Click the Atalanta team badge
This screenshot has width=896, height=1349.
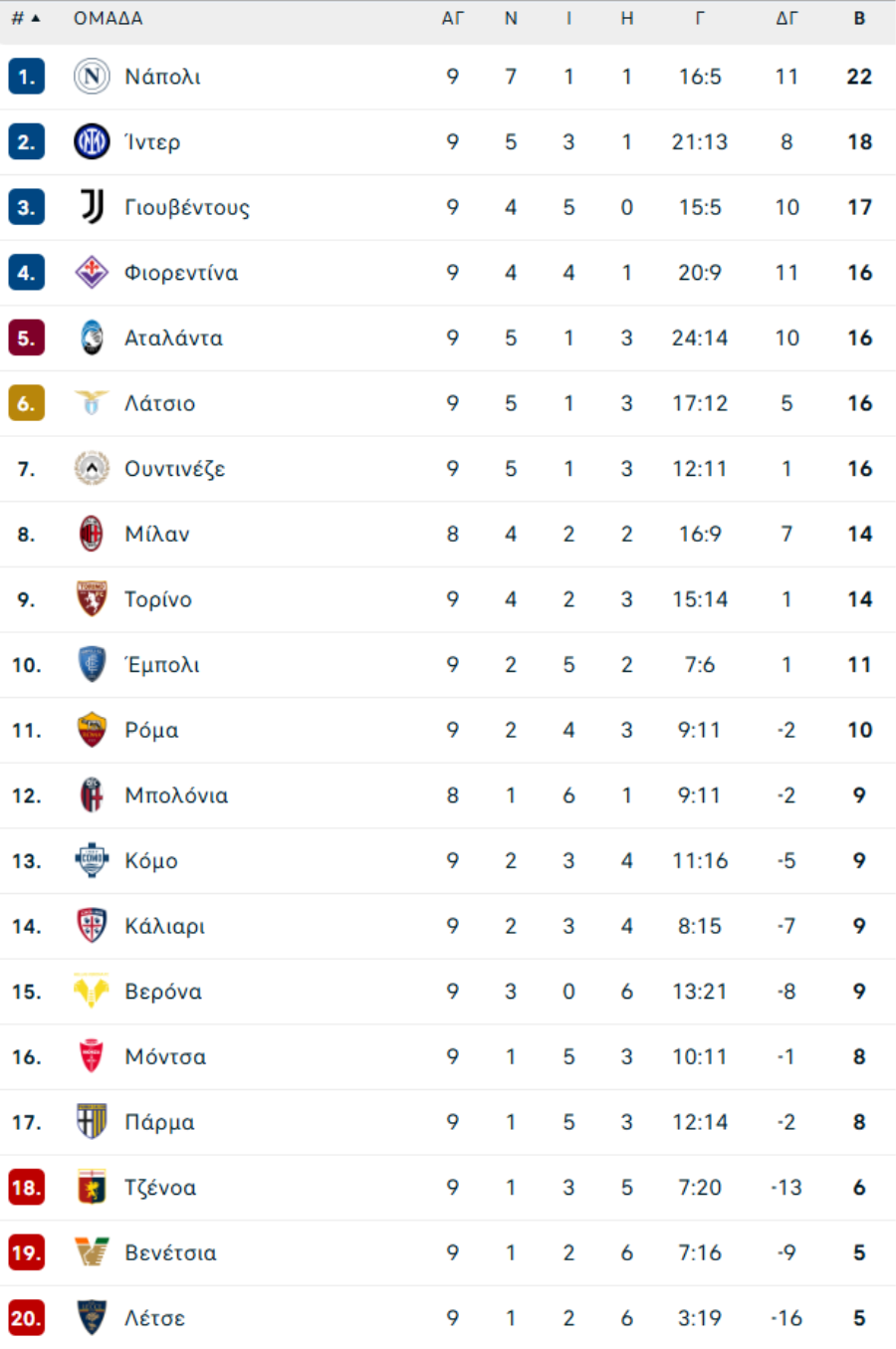coord(92,338)
